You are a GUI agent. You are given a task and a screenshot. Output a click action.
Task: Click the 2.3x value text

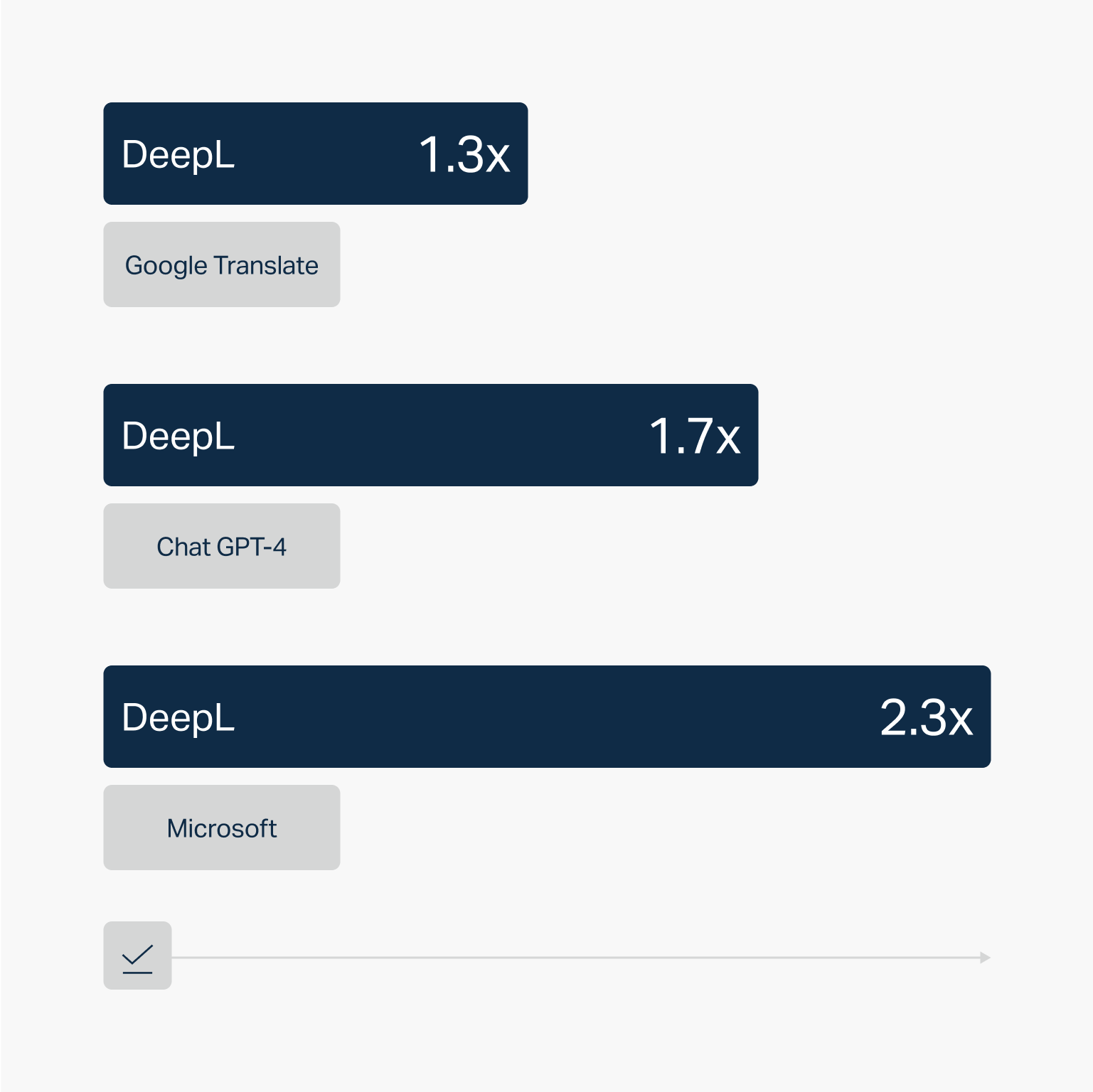pyautogui.click(x=926, y=717)
